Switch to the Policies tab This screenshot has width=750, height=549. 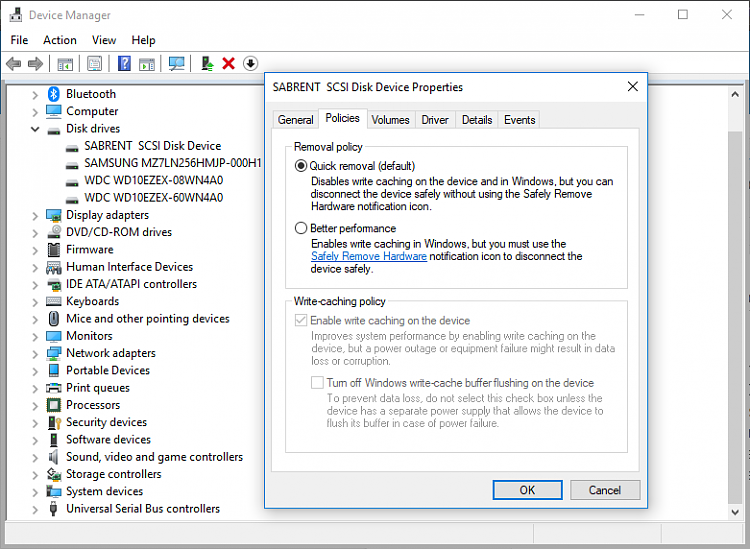click(x=342, y=118)
